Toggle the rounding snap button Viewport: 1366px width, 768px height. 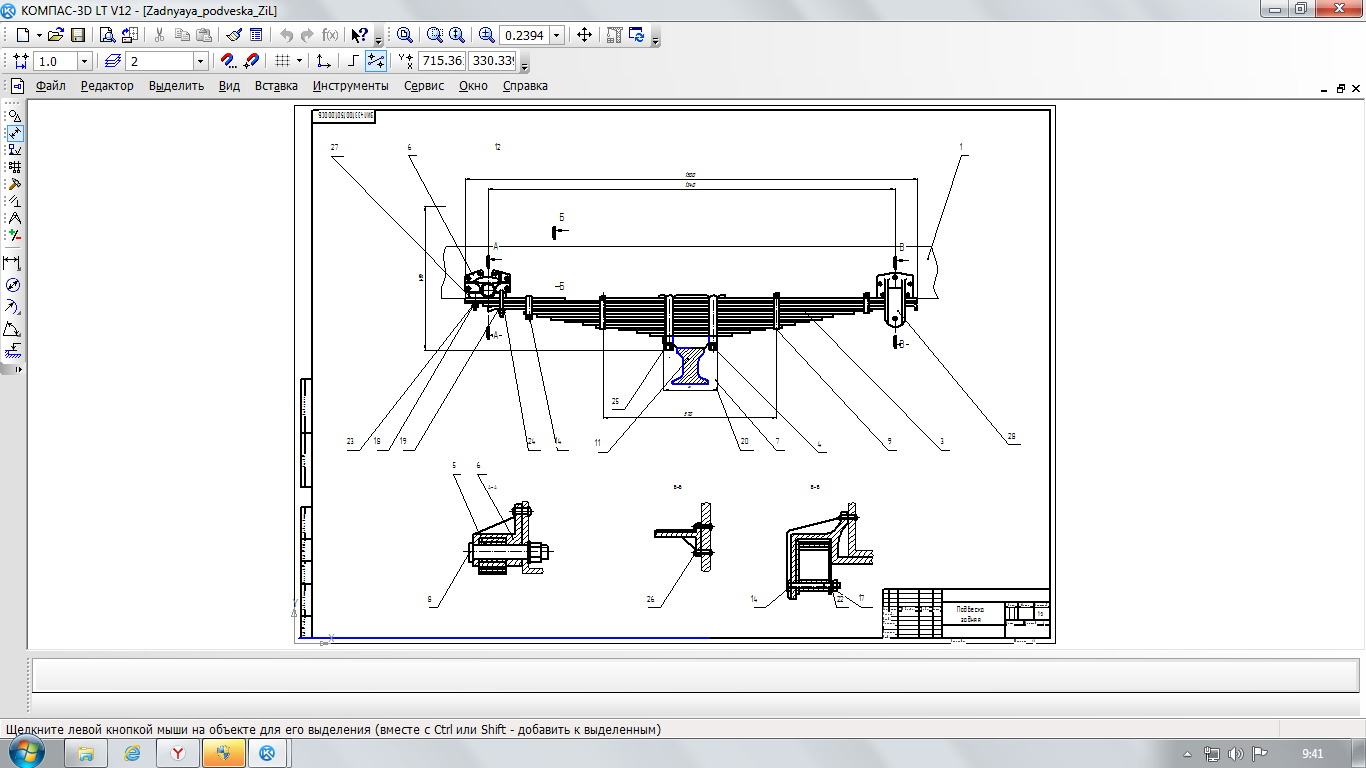click(376, 61)
